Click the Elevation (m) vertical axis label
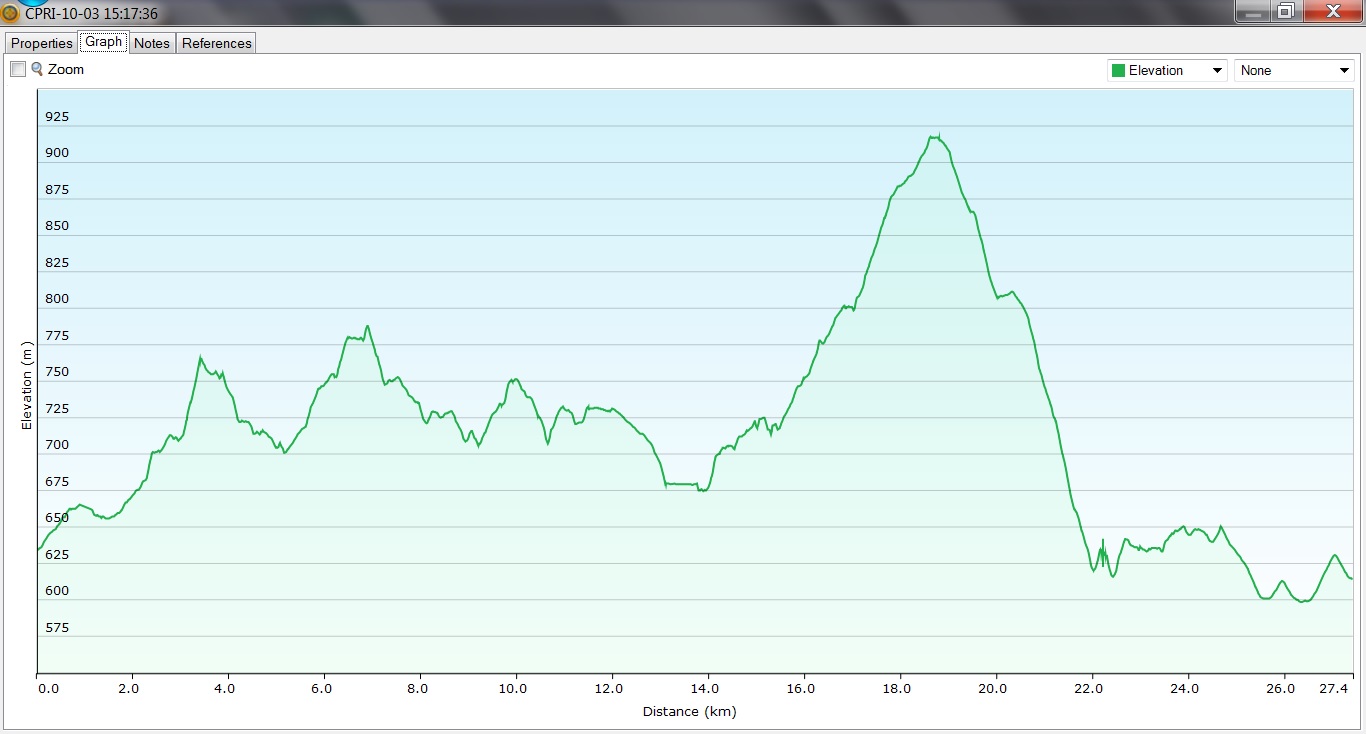 click(x=27, y=385)
